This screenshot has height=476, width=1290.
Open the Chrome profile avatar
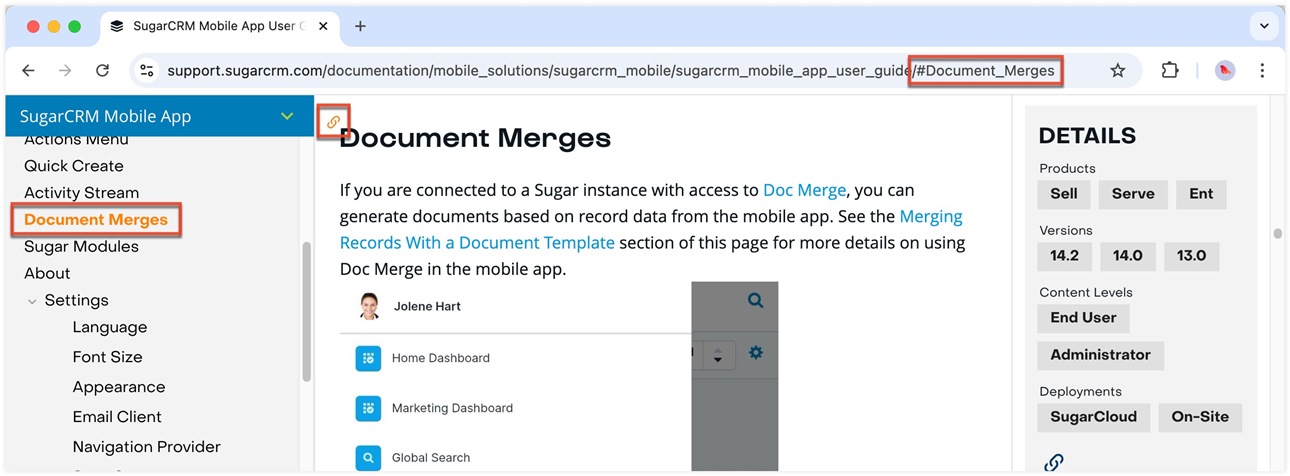pyautogui.click(x=1225, y=71)
